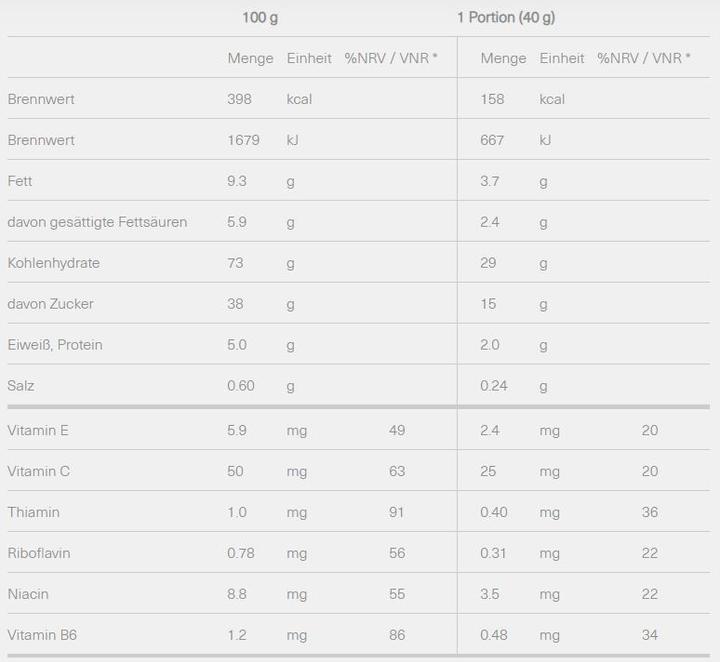720x662 pixels.
Task: Click "davon gesättigte Fettsäuren" label
Action: pos(97,222)
